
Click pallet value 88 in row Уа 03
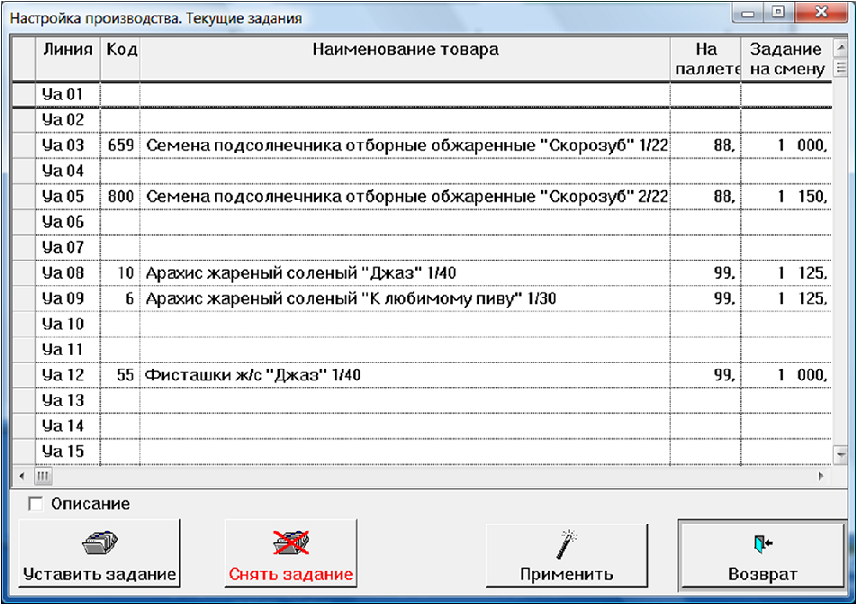[x=724, y=145]
